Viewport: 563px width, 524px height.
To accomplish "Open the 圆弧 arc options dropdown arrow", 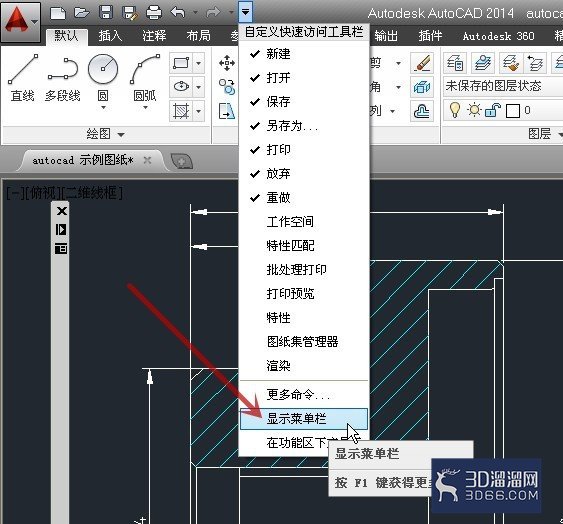I will [145, 107].
